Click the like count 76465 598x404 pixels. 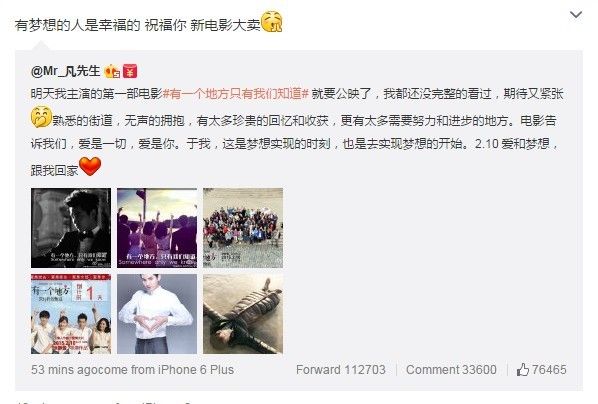[x=549, y=370]
